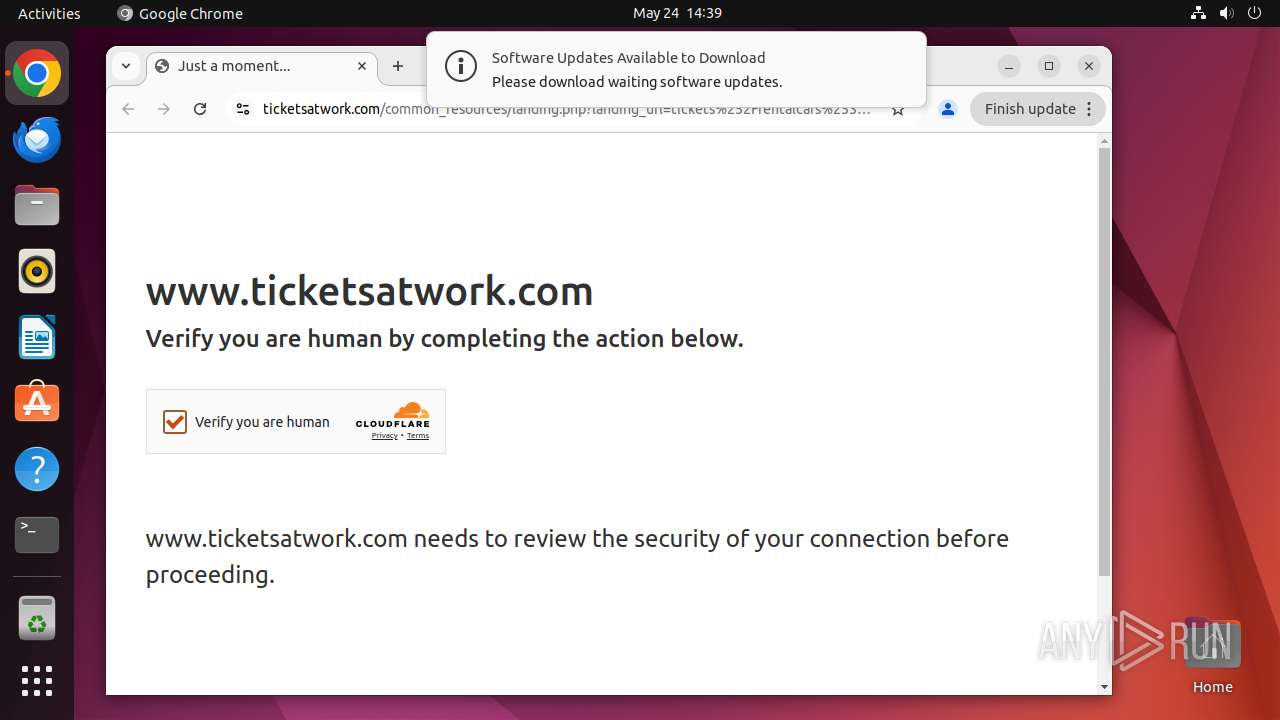The image size is (1280, 720).
Task: Open the Home desktop folder
Action: click(1212, 656)
